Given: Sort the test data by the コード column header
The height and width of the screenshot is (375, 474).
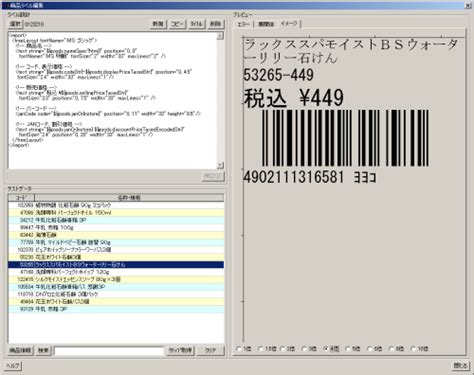Looking at the screenshot, I should coord(21,198).
